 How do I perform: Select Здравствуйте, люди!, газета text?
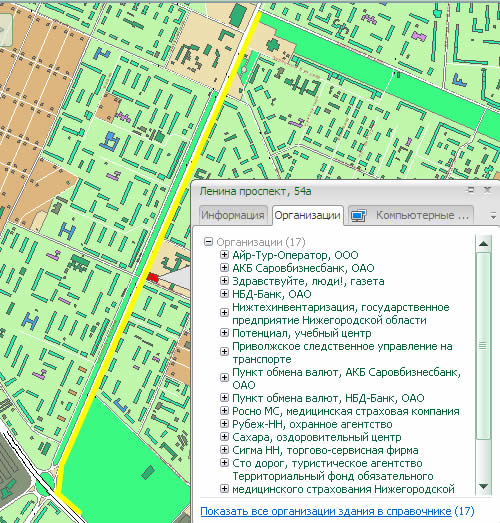click(308, 281)
